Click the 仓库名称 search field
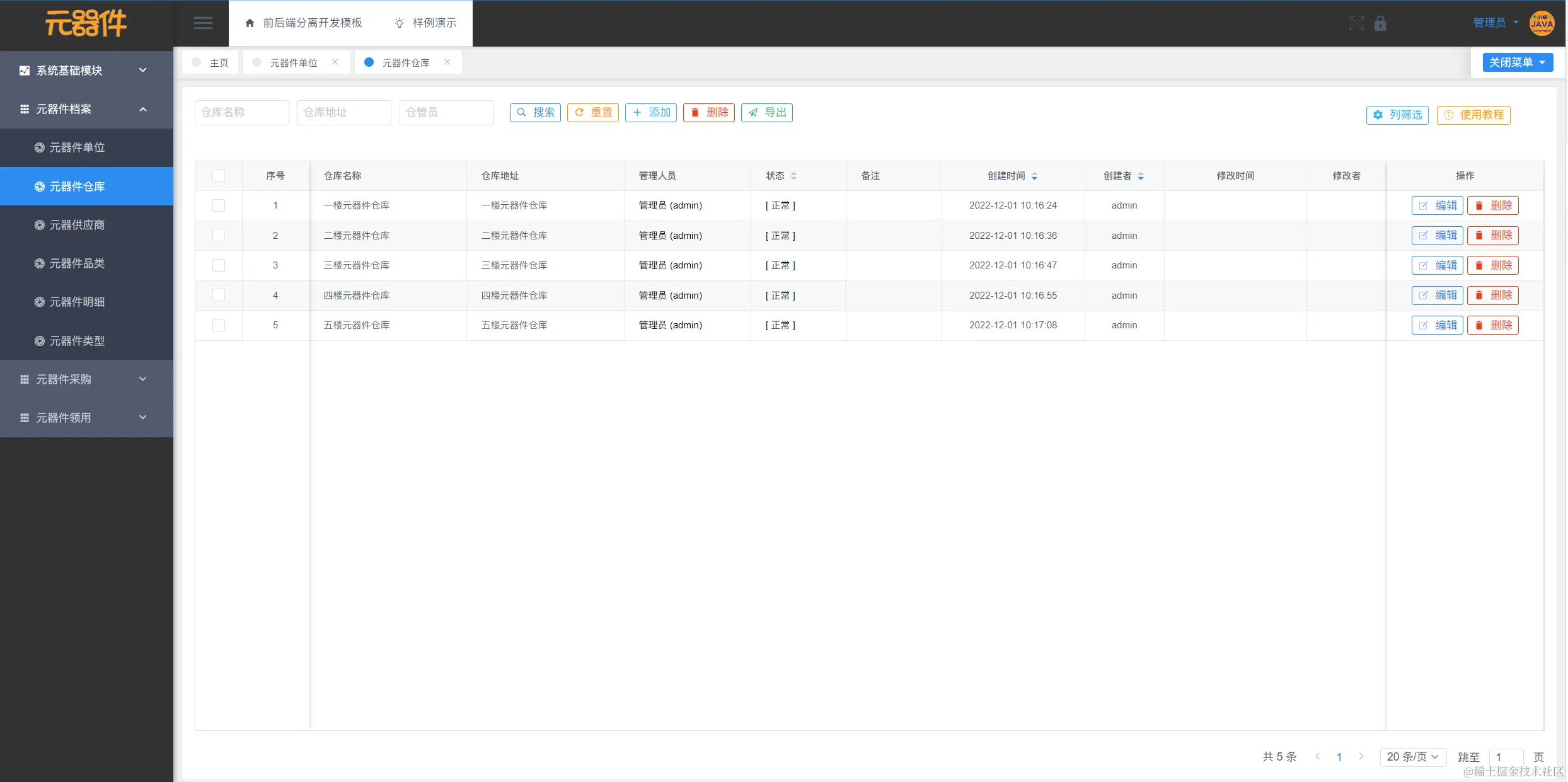This screenshot has height=782, width=1568. click(241, 112)
